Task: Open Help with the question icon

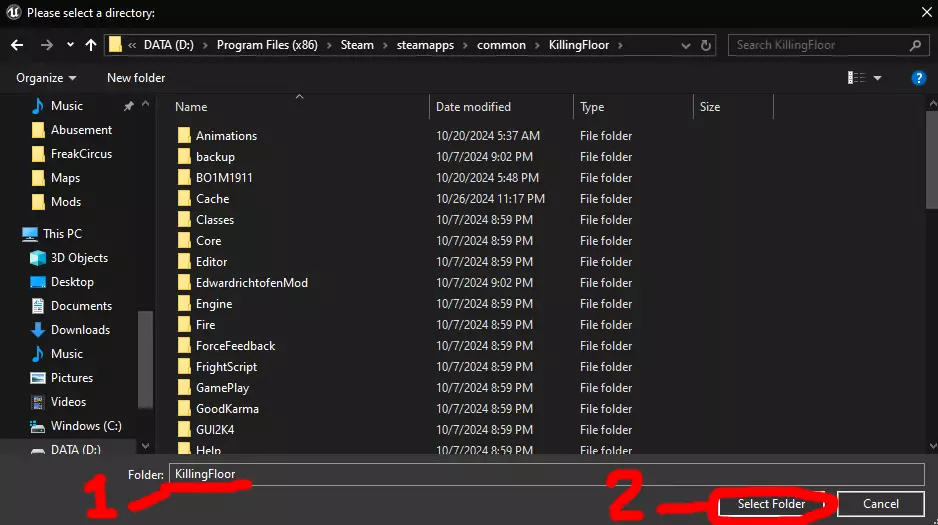Action: [x=918, y=78]
